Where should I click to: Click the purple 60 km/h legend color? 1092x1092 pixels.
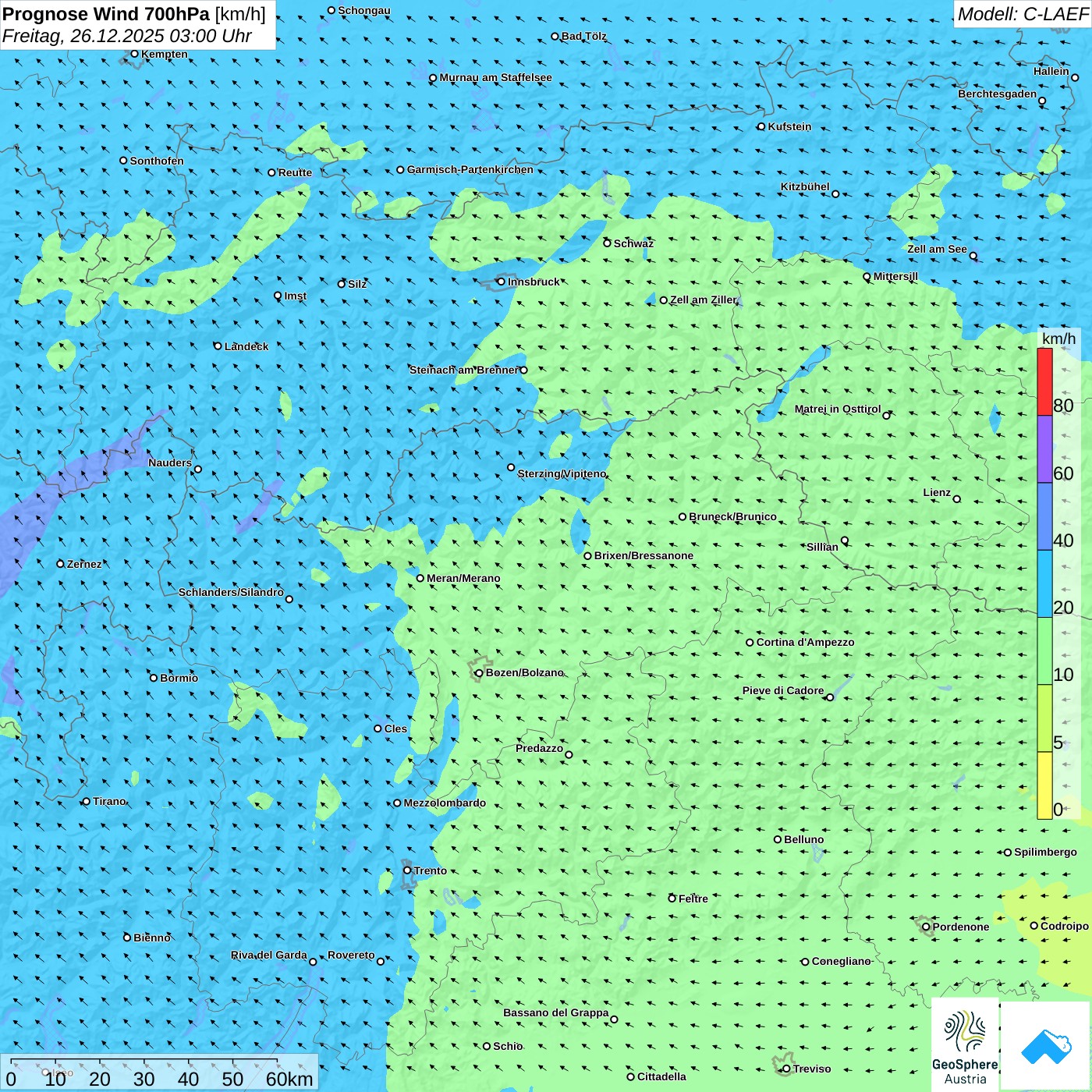pos(1044,449)
